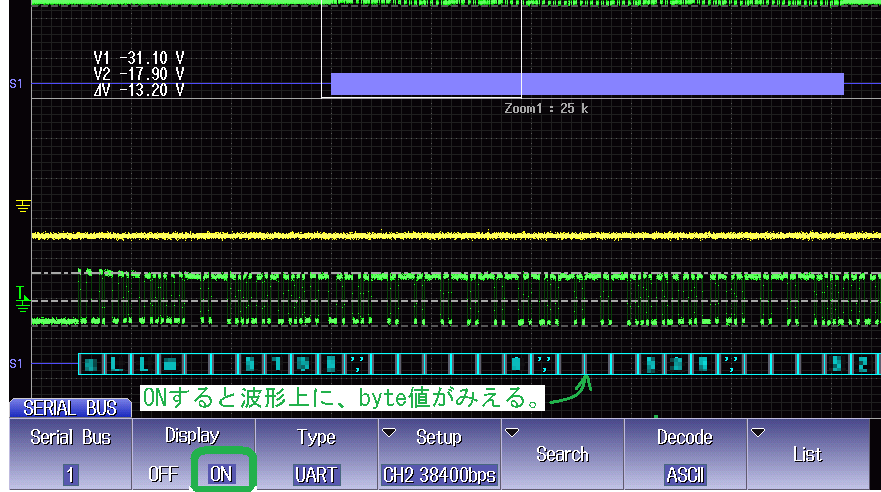Toggle the Decode format ASCII value
This screenshot has width=881, height=492.
point(685,474)
